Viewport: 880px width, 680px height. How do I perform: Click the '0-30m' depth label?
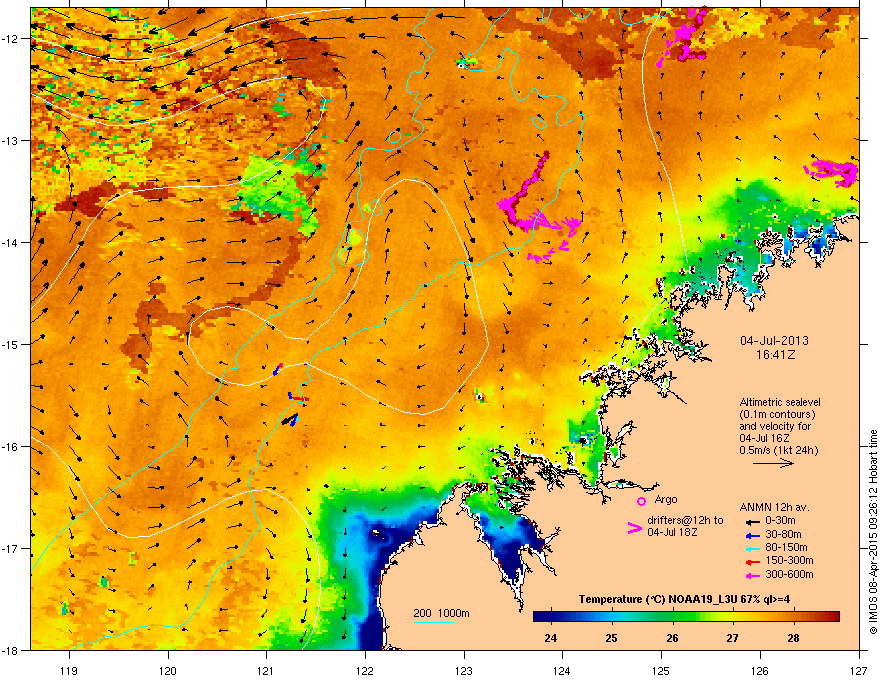(x=780, y=521)
